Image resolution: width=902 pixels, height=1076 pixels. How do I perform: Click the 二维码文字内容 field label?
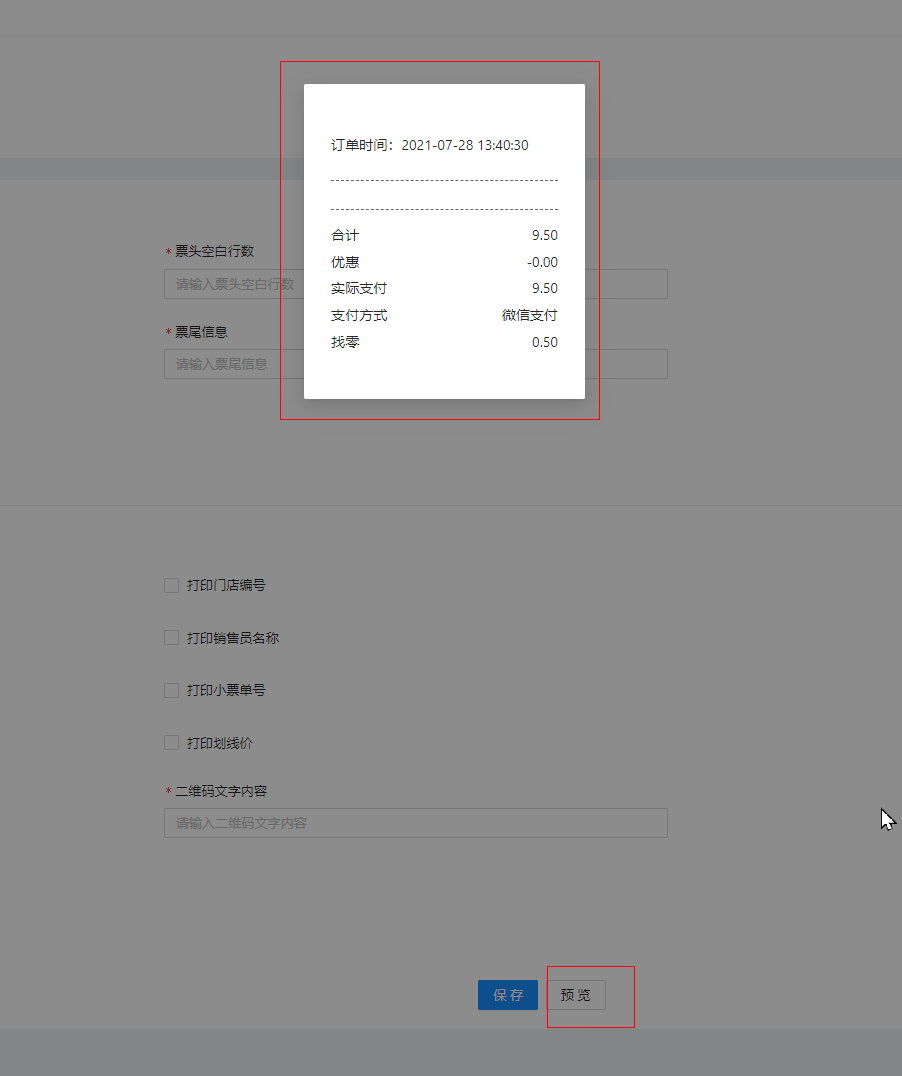(221, 791)
